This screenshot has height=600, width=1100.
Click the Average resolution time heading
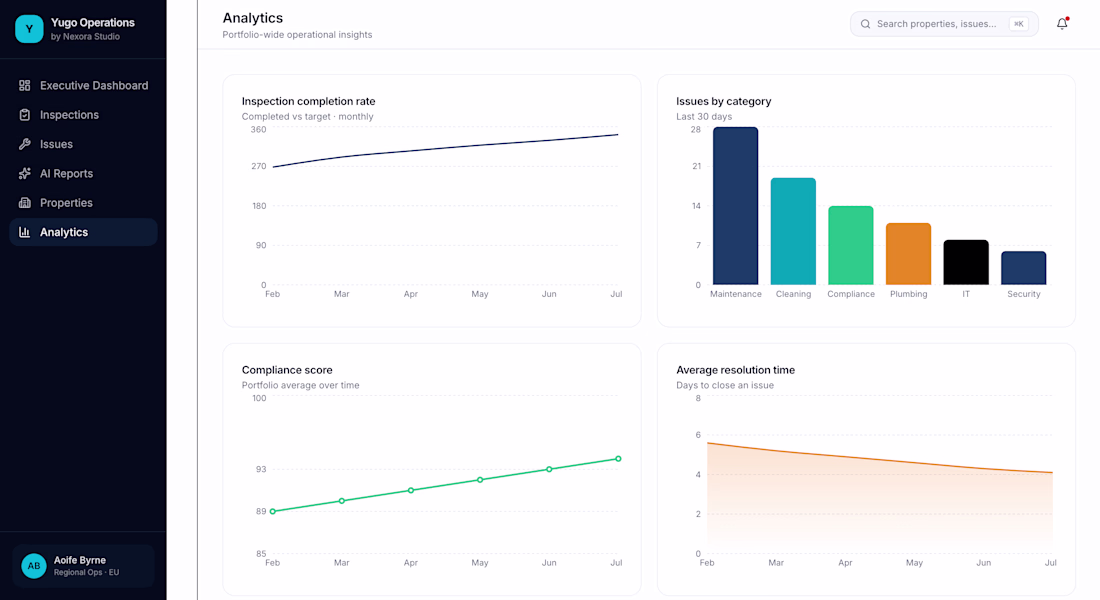point(735,370)
